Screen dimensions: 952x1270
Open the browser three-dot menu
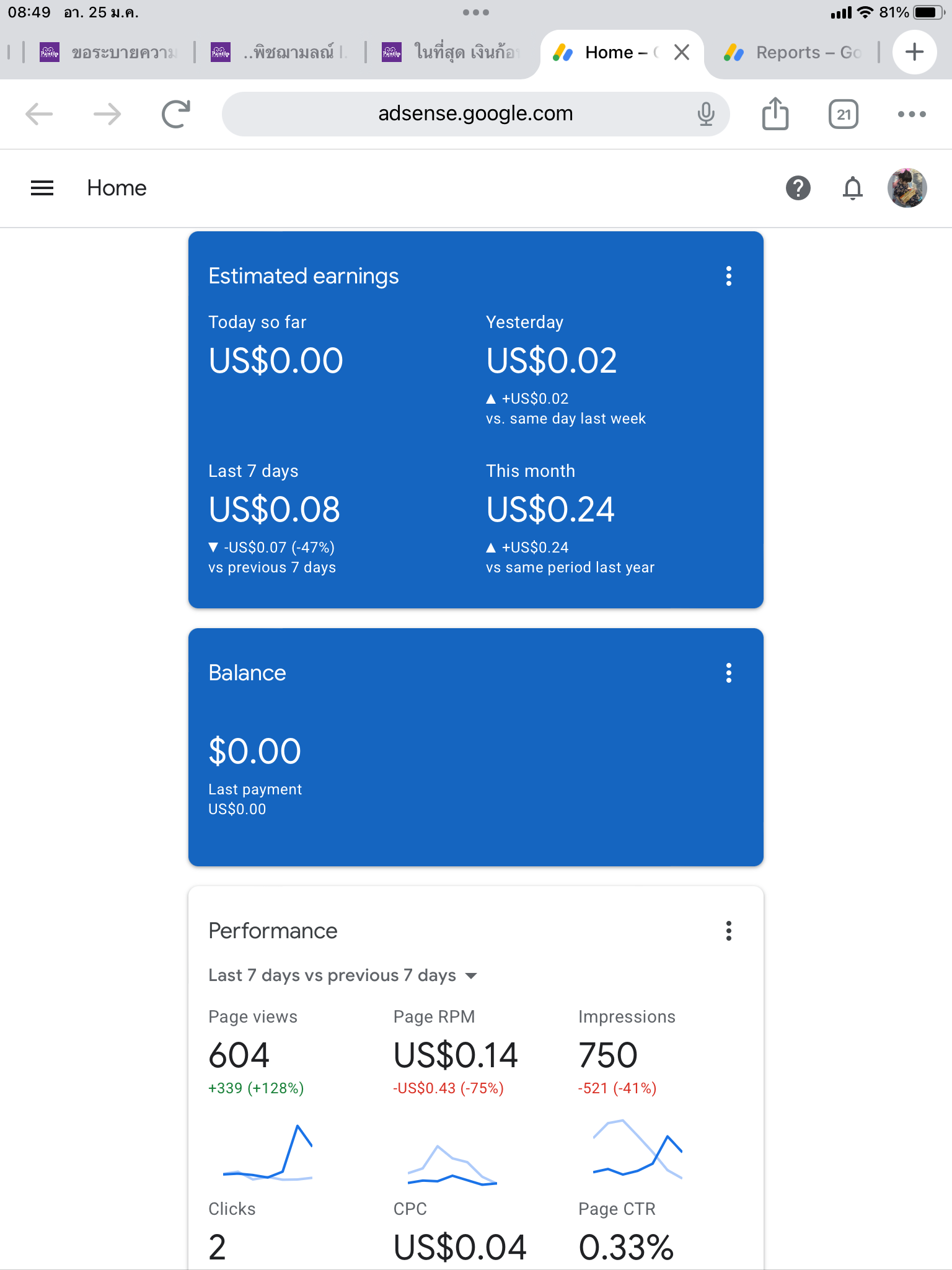tap(912, 114)
